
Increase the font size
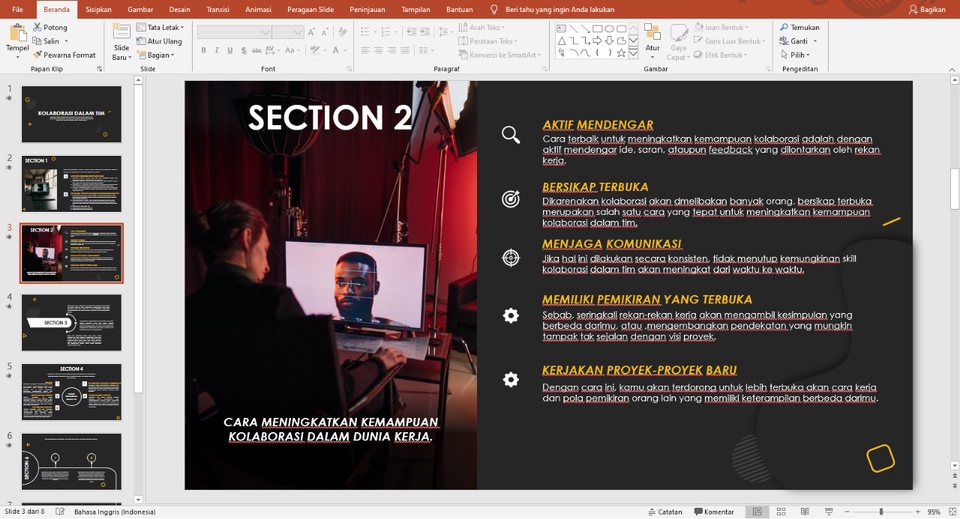(312, 32)
